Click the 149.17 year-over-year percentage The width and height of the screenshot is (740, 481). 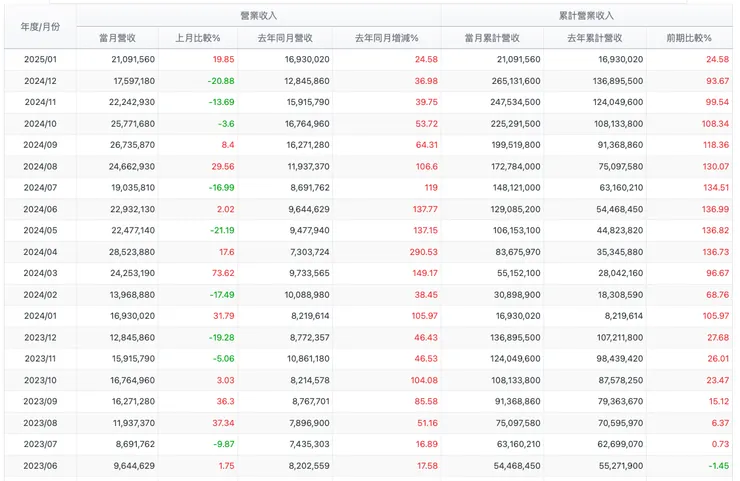(425, 273)
